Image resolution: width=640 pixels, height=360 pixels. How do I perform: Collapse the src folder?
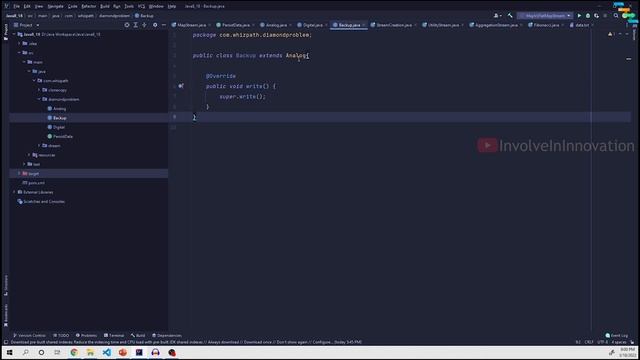click(19, 53)
